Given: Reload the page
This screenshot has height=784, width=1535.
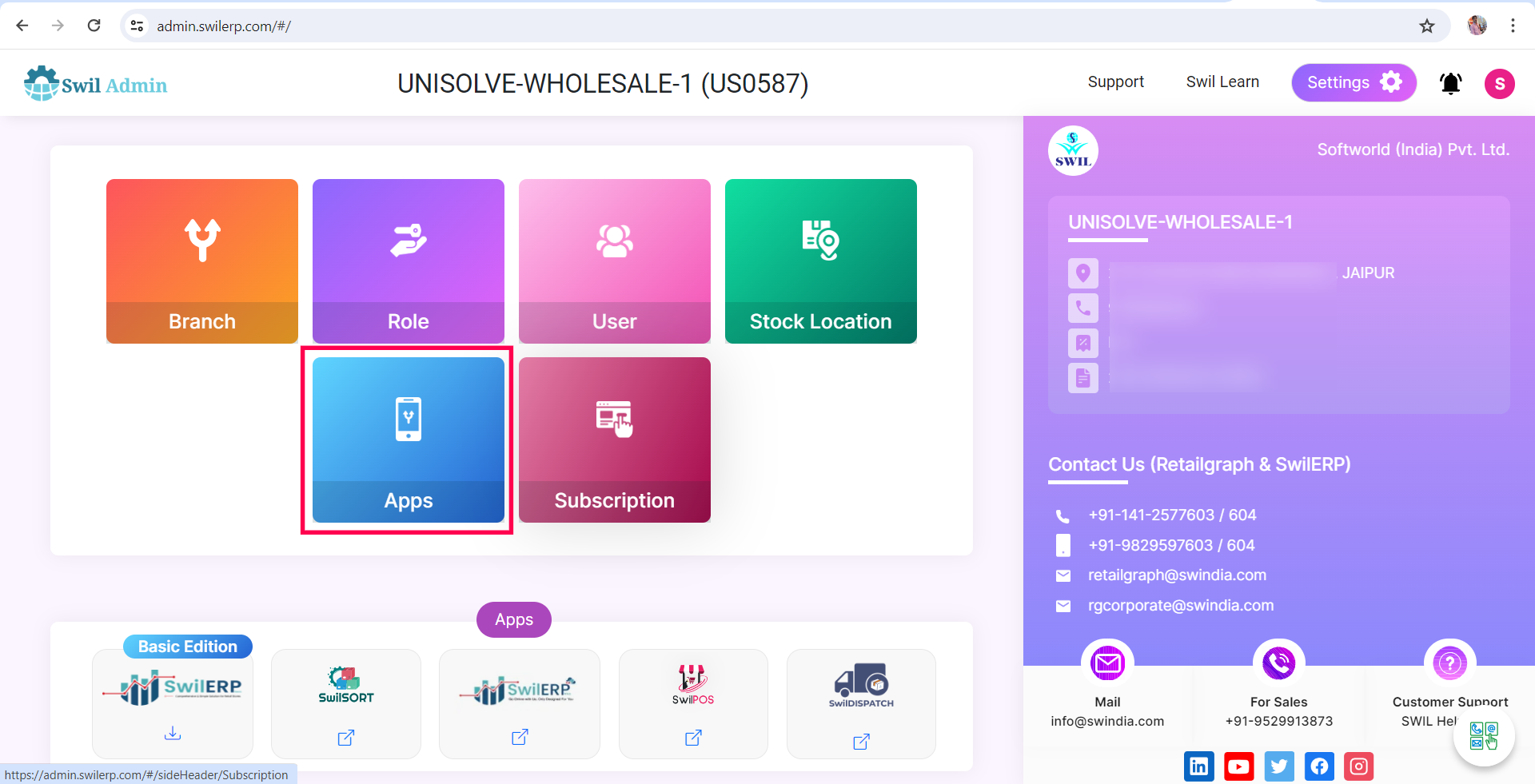Looking at the screenshot, I should click(94, 26).
